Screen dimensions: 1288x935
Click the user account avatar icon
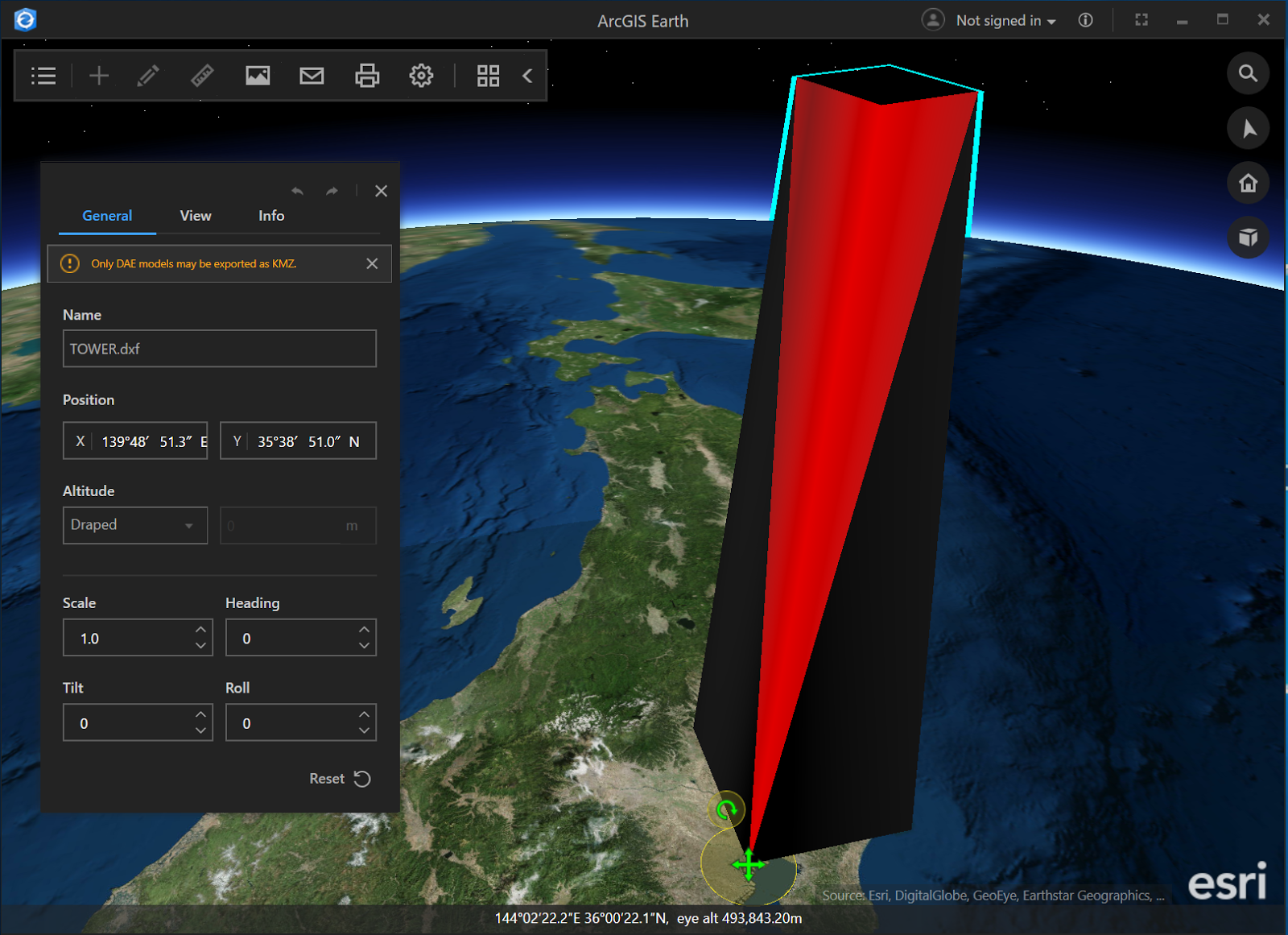933,19
